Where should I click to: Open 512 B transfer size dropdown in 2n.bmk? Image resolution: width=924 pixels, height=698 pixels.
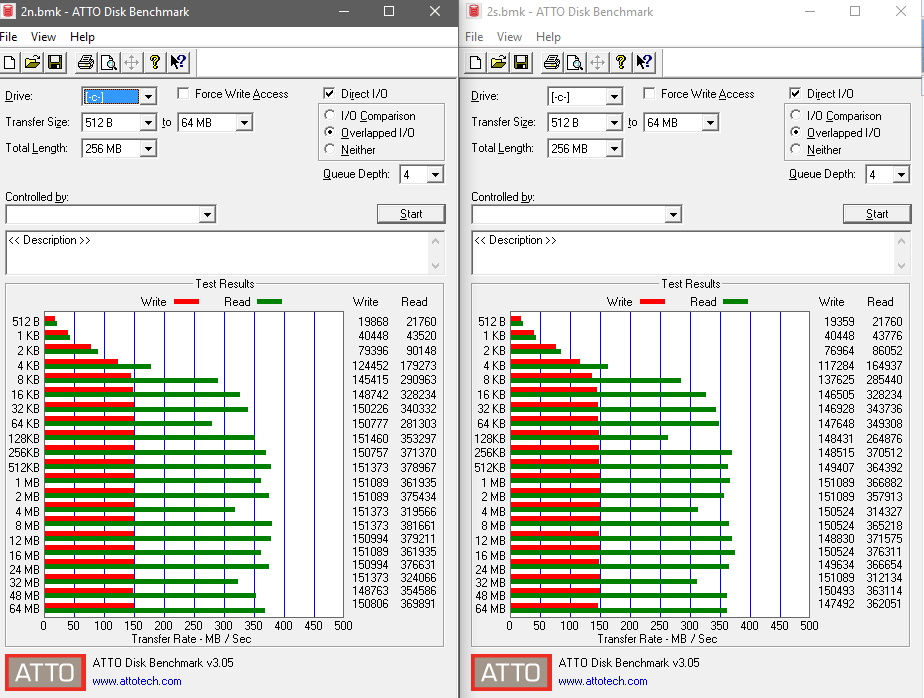click(148, 123)
